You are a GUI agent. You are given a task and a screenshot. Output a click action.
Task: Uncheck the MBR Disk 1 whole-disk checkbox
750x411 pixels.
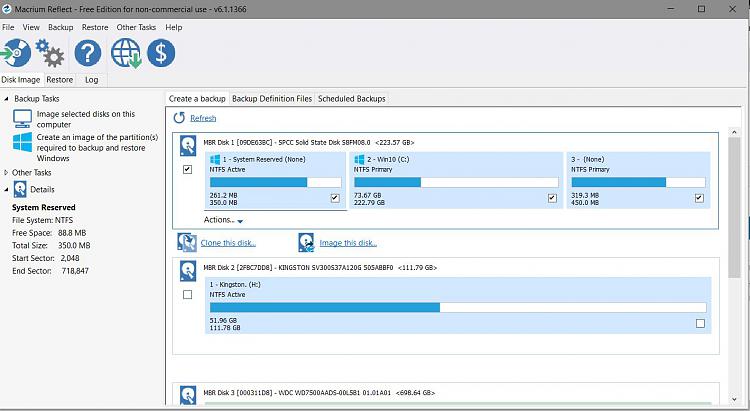(188, 169)
